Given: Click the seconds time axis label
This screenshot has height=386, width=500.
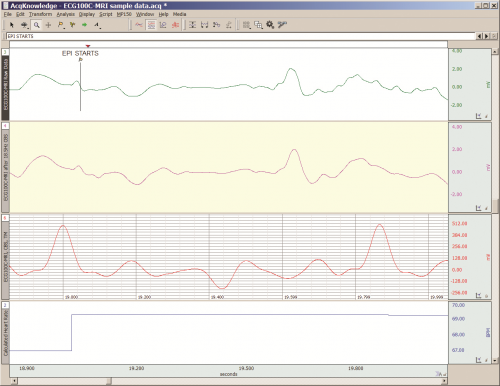Looking at the screenshot, I should [x=229, y=374].
